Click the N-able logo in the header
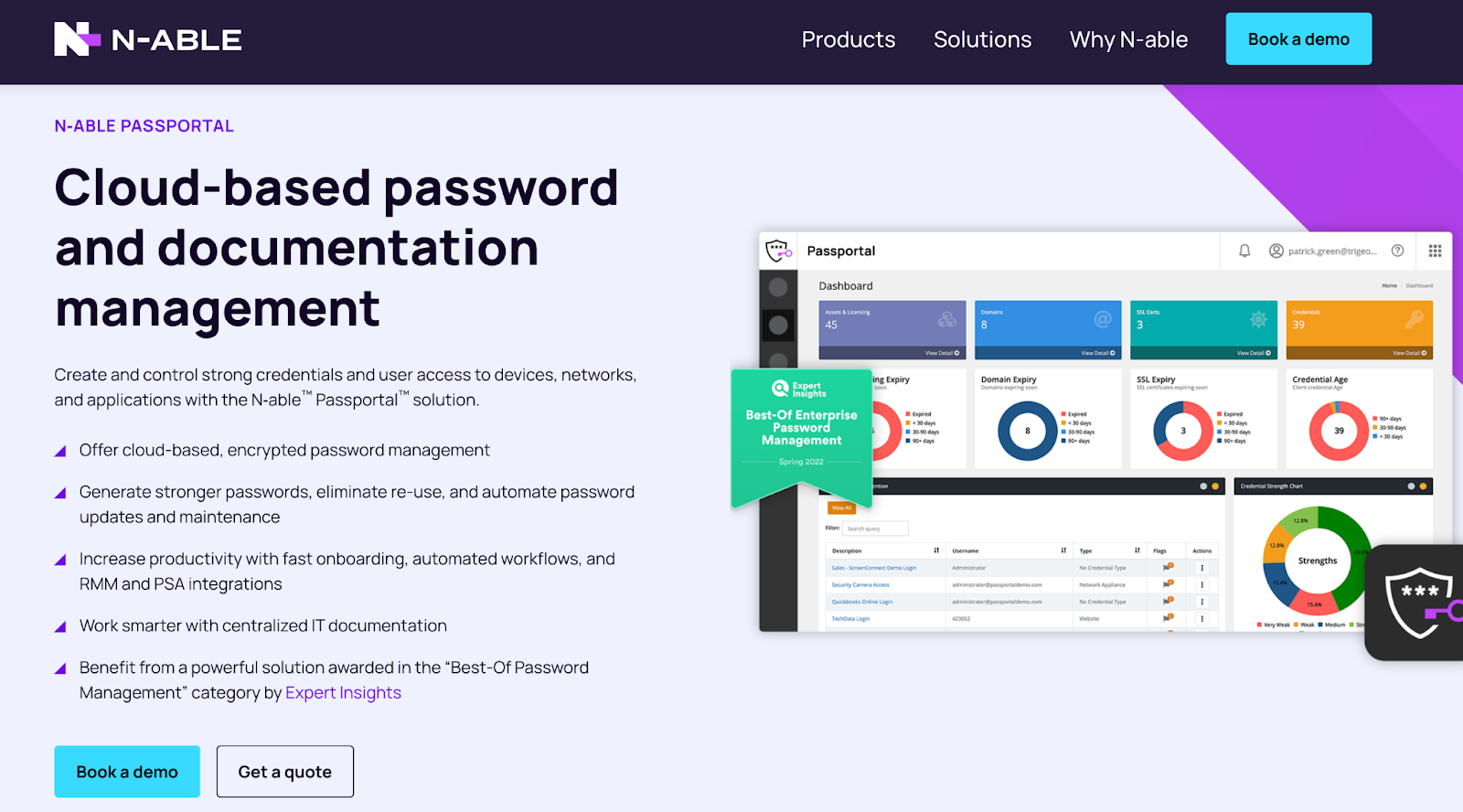The height and width of the screenshot is (812, 1463). [148, 39]
